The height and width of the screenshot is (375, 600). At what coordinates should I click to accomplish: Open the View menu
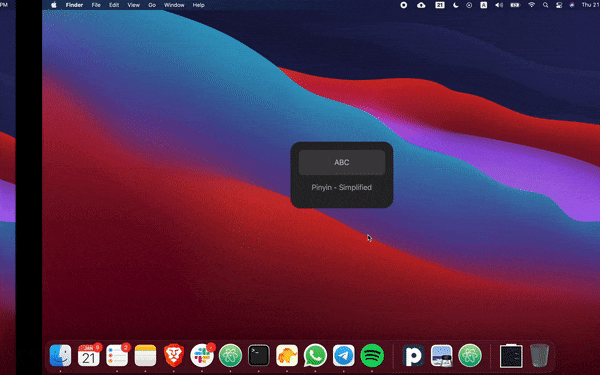point(134,5)
